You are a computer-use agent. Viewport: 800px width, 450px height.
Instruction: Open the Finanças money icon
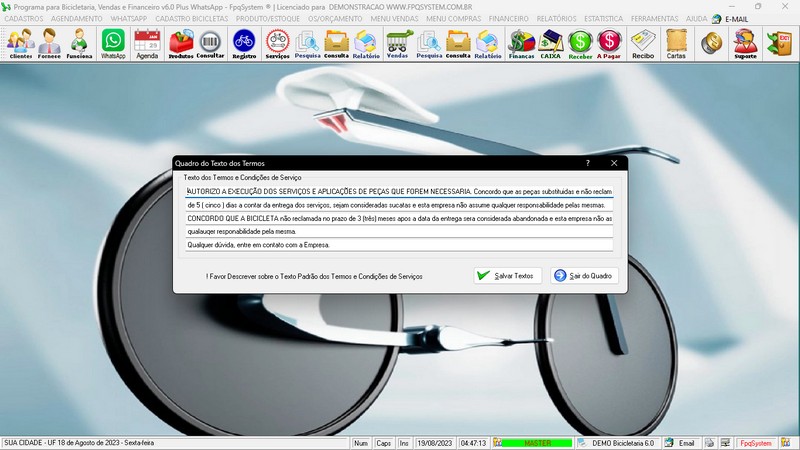click(x=521, y=44)
